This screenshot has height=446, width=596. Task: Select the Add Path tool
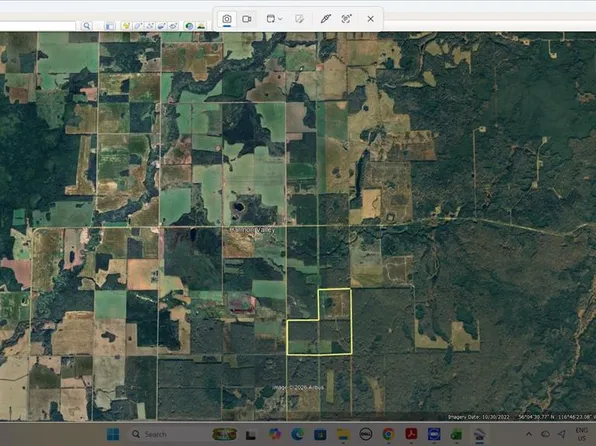click(150, 26)
